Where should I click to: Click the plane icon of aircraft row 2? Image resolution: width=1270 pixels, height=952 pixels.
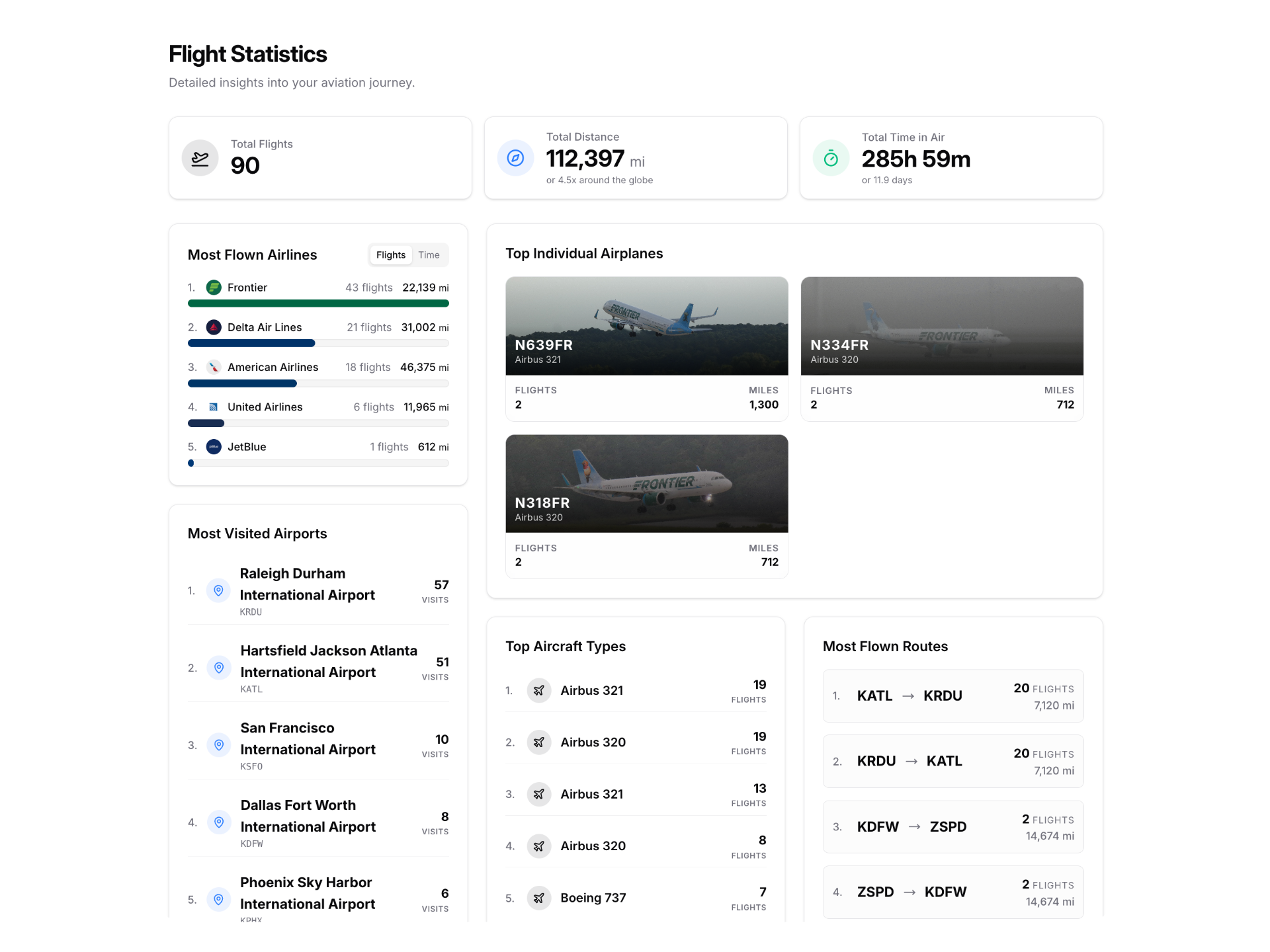pyautogui.click(x=539, y=742)
